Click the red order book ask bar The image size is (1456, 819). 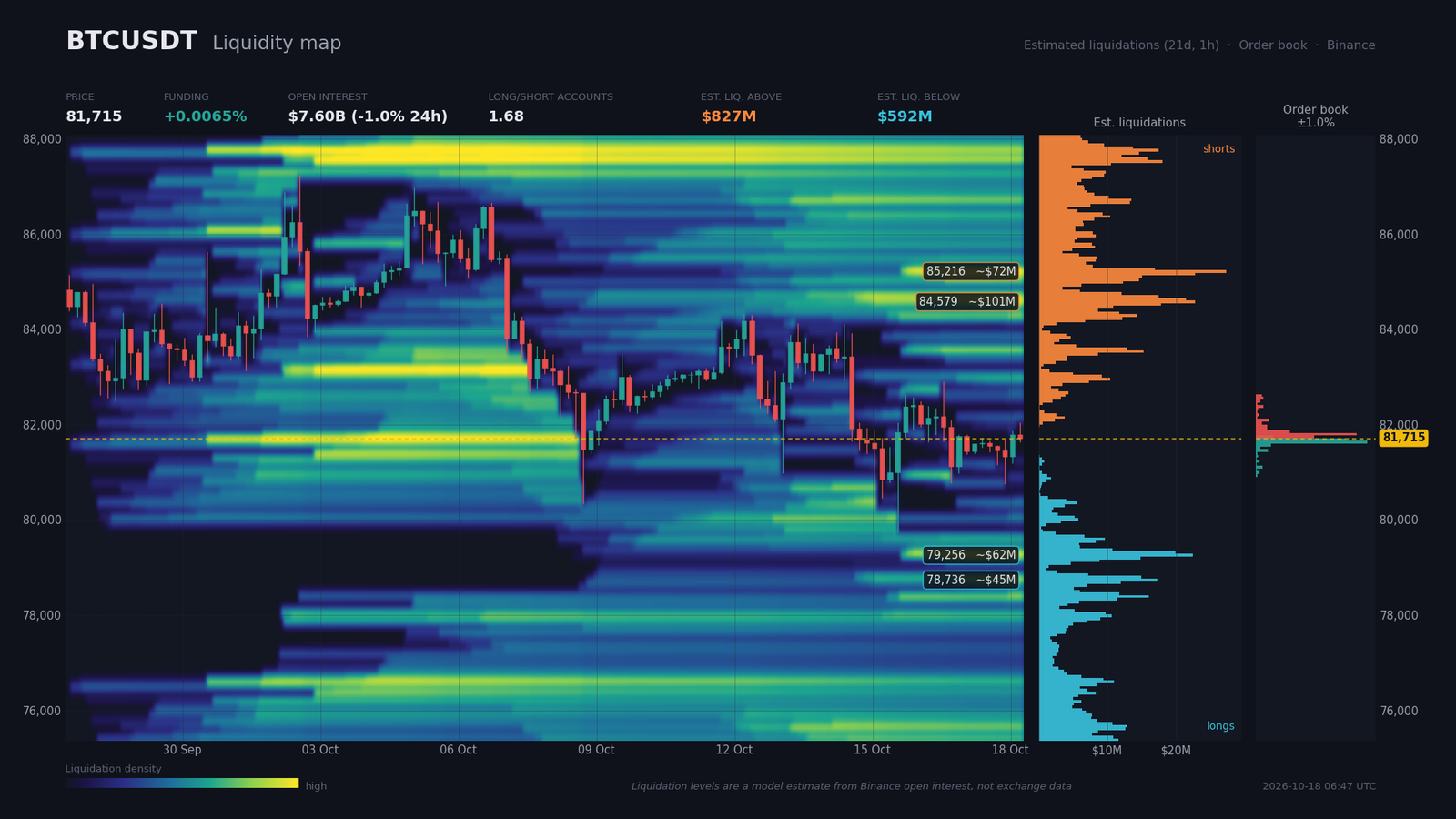(1306, 435)
